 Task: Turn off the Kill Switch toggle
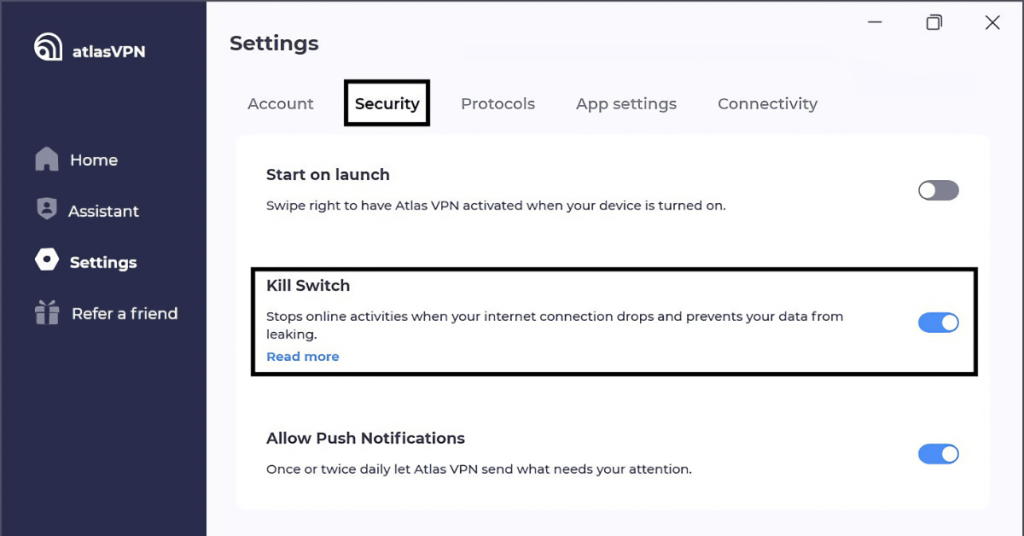click(x=938, y=323)
